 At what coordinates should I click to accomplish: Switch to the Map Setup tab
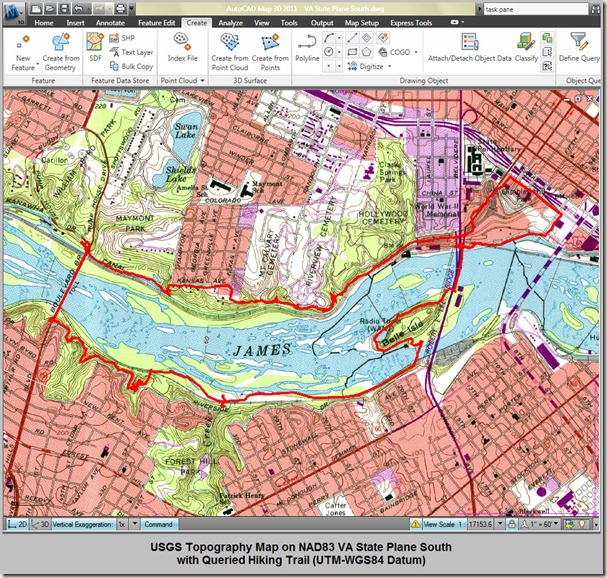(362, 23)
